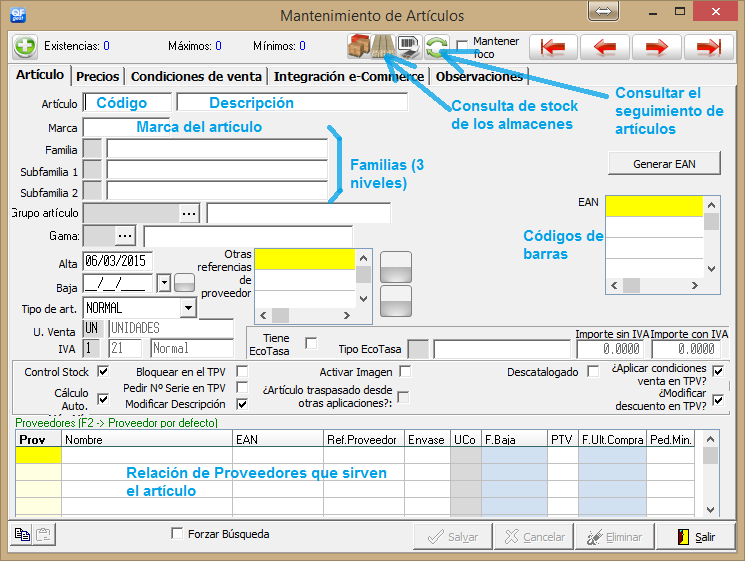Go to first record arrow
This screenshot has width=745, height=561.
pyautogui.click(x=553, y=47)
